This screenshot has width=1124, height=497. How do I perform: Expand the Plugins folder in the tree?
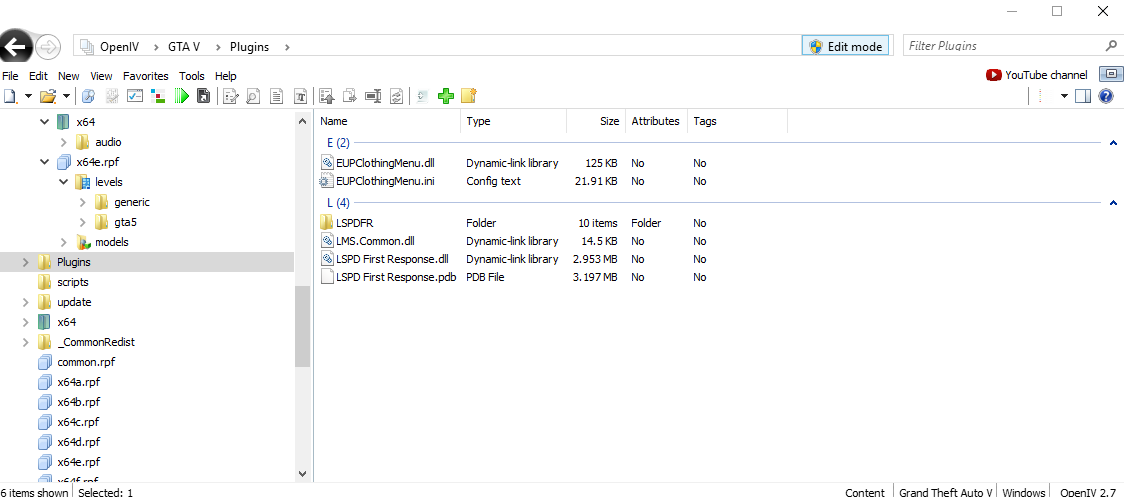[27, 262]
